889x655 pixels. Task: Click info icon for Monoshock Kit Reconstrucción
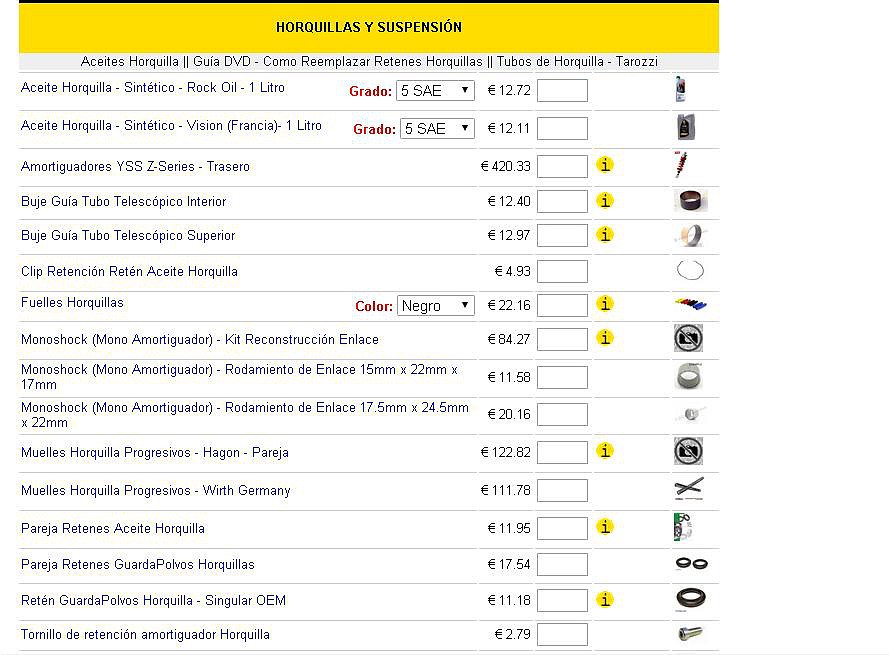tap(605, 338)
